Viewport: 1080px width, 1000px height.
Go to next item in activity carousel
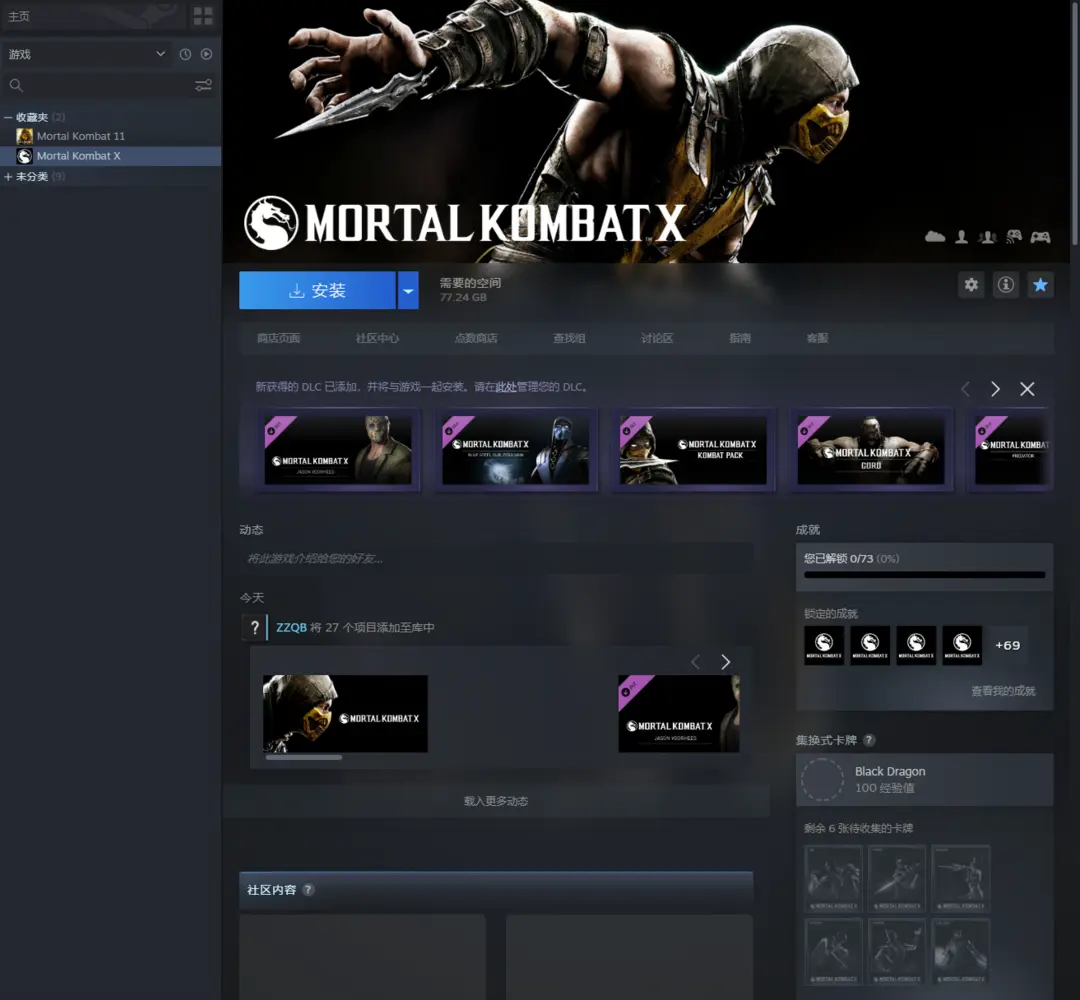click(x=725, y=662)
